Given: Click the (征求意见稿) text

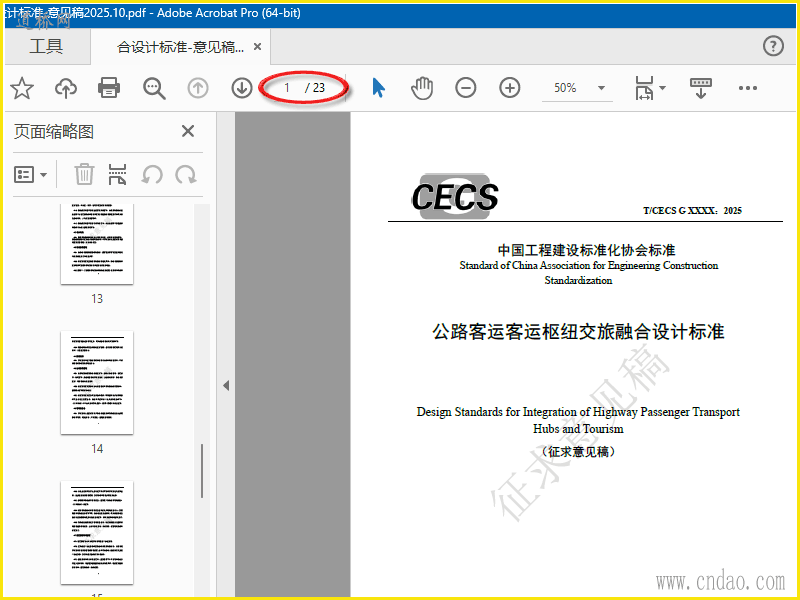Looking at the screenshot, I should [579, 452].
